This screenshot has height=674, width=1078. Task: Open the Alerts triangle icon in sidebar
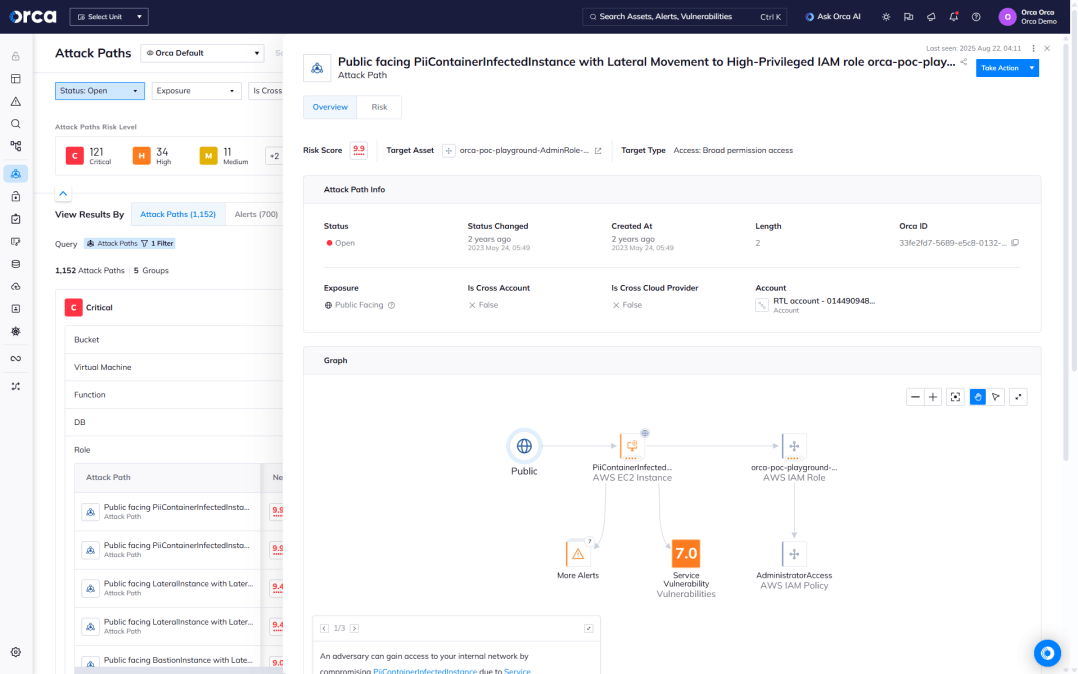click(x=16, y=101)
